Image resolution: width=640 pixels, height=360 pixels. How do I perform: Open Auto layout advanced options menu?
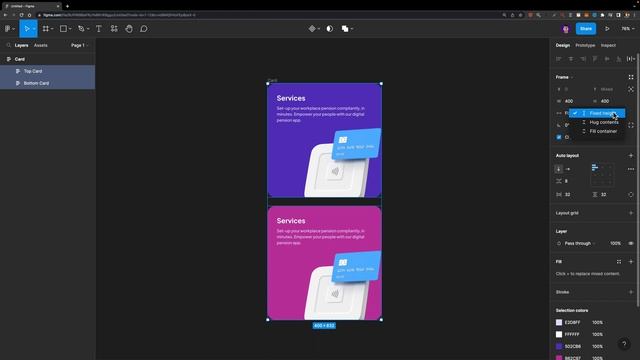click(x=631, y=169)
